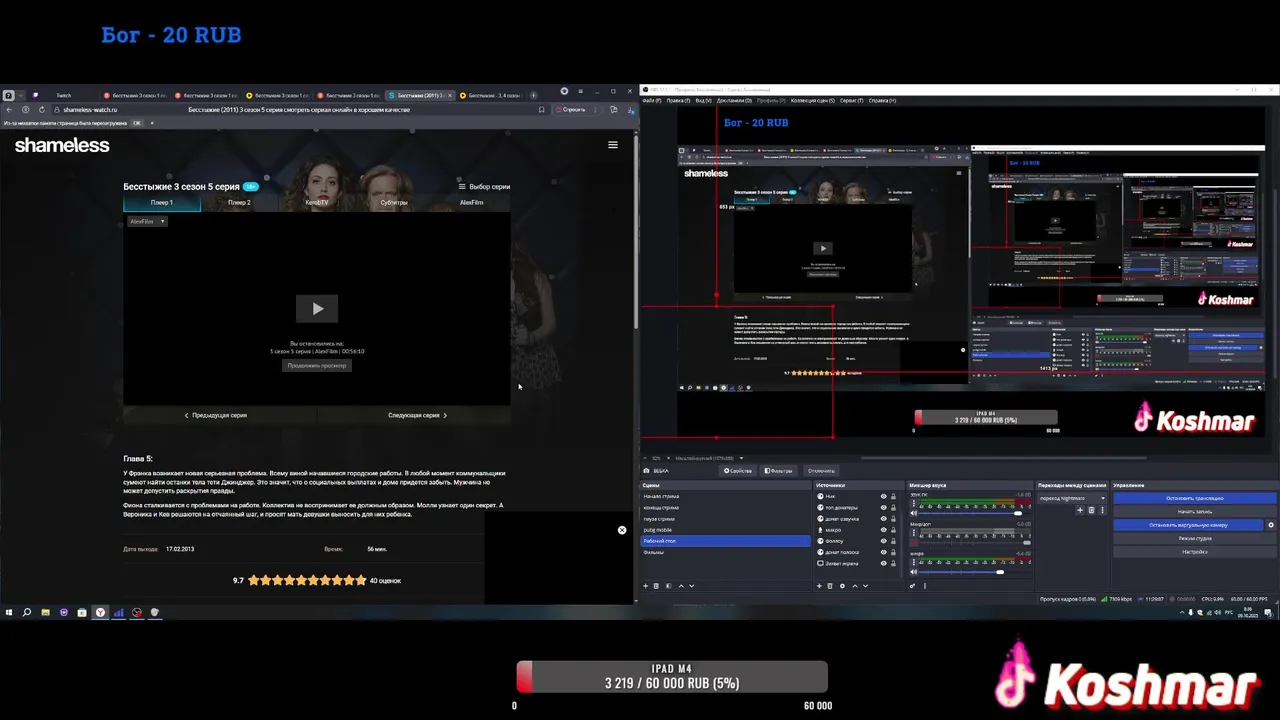This screenshot has height=720, width=1280.
Task: Click Начать запись in OBS
Action: tap(1195, 511)
